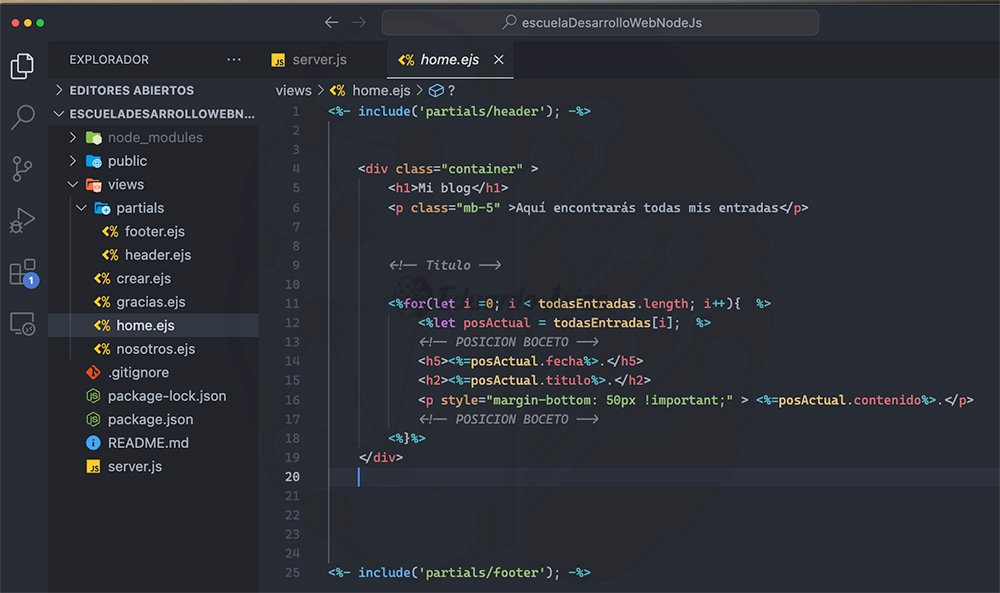This screenshot has width=1000, height=593.
Task: Click the magnifier icon in command center
Action: point(509,22)
